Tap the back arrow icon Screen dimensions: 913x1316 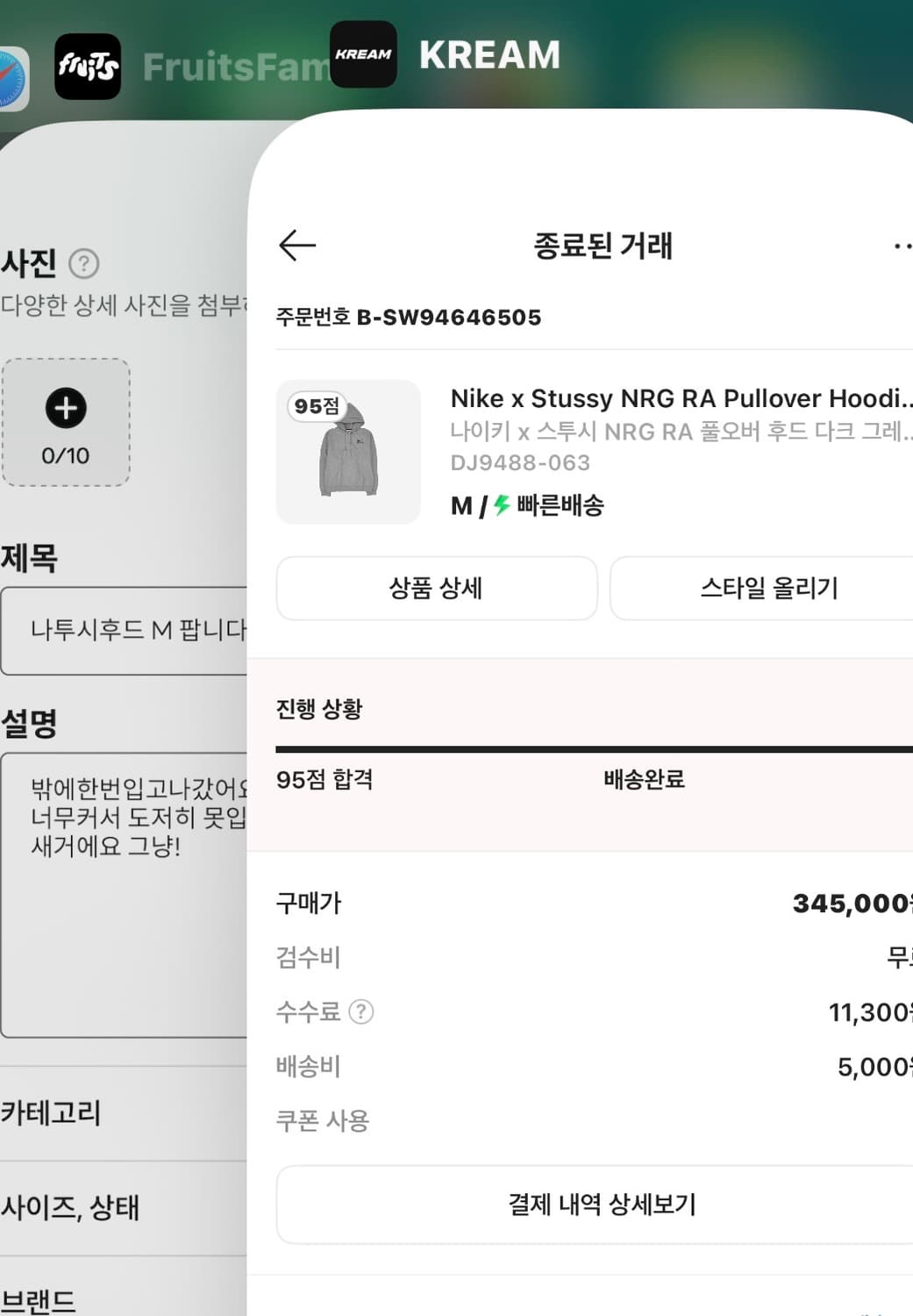297,246
